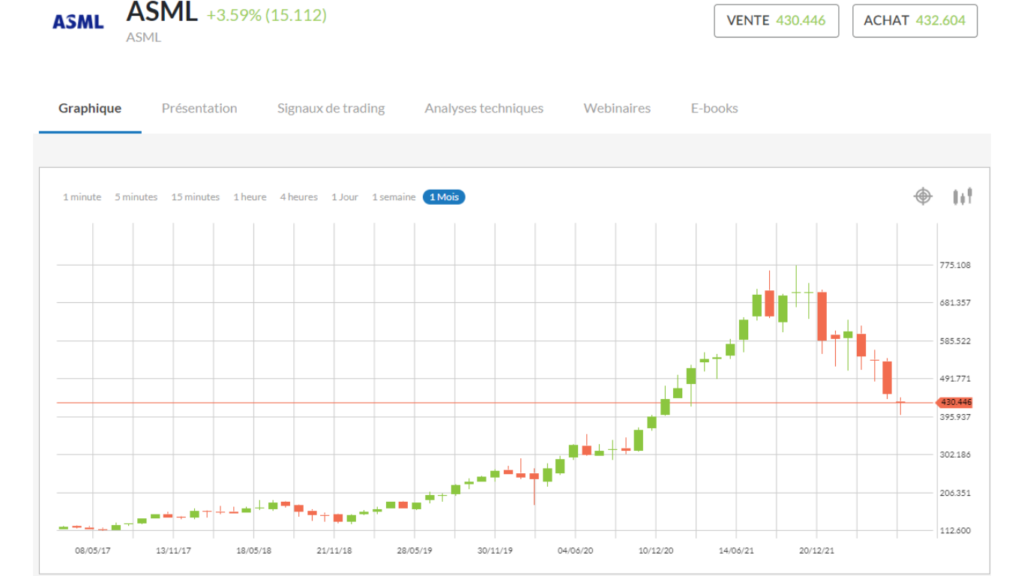Click the 18/05/18 date axis label
The height and width of the screenshot is (576, 1024).
(253, 551)
